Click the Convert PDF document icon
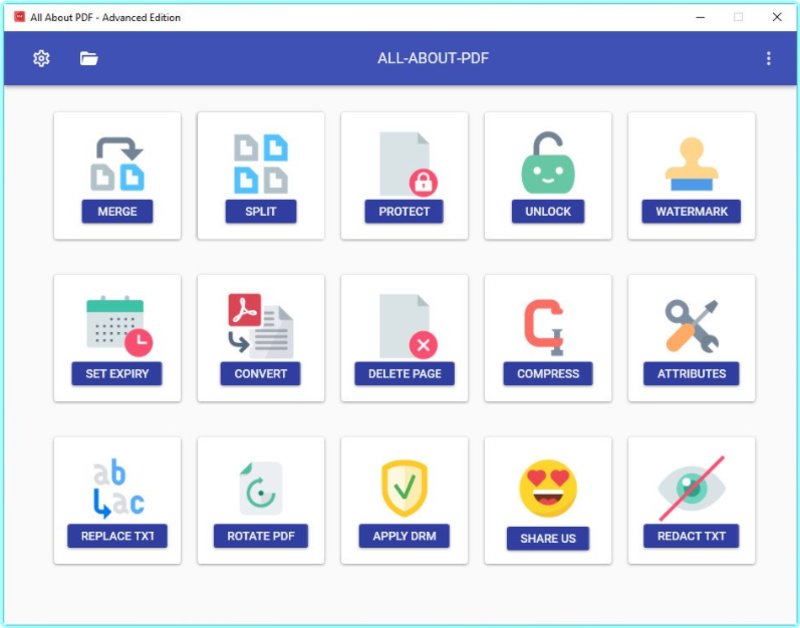The height and width of the screenshot is (628, 800). [261, 325]
